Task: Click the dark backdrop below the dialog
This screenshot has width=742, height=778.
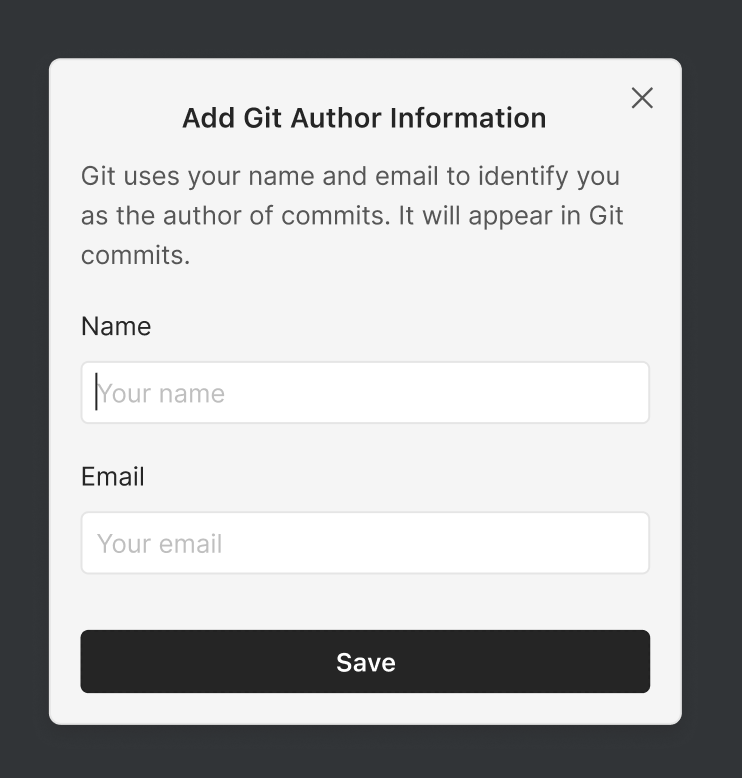Action: pos(370,752)
